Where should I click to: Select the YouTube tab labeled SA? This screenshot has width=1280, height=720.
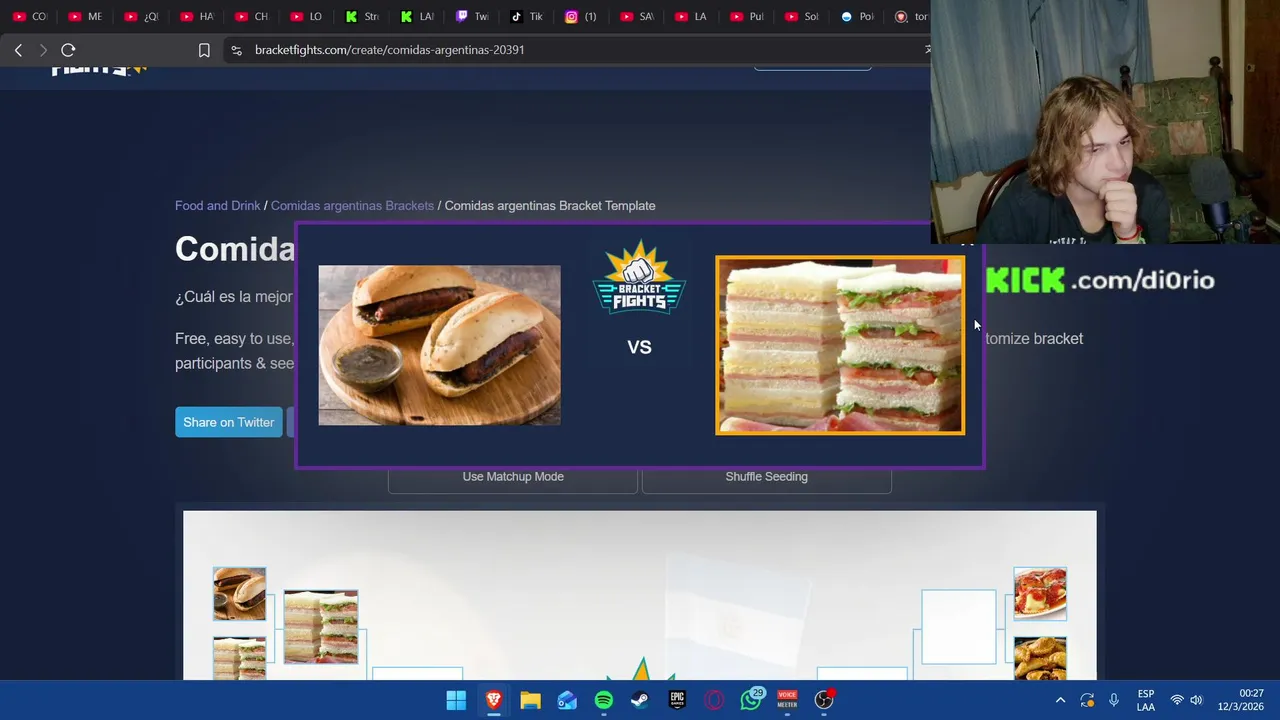(637, 16)
